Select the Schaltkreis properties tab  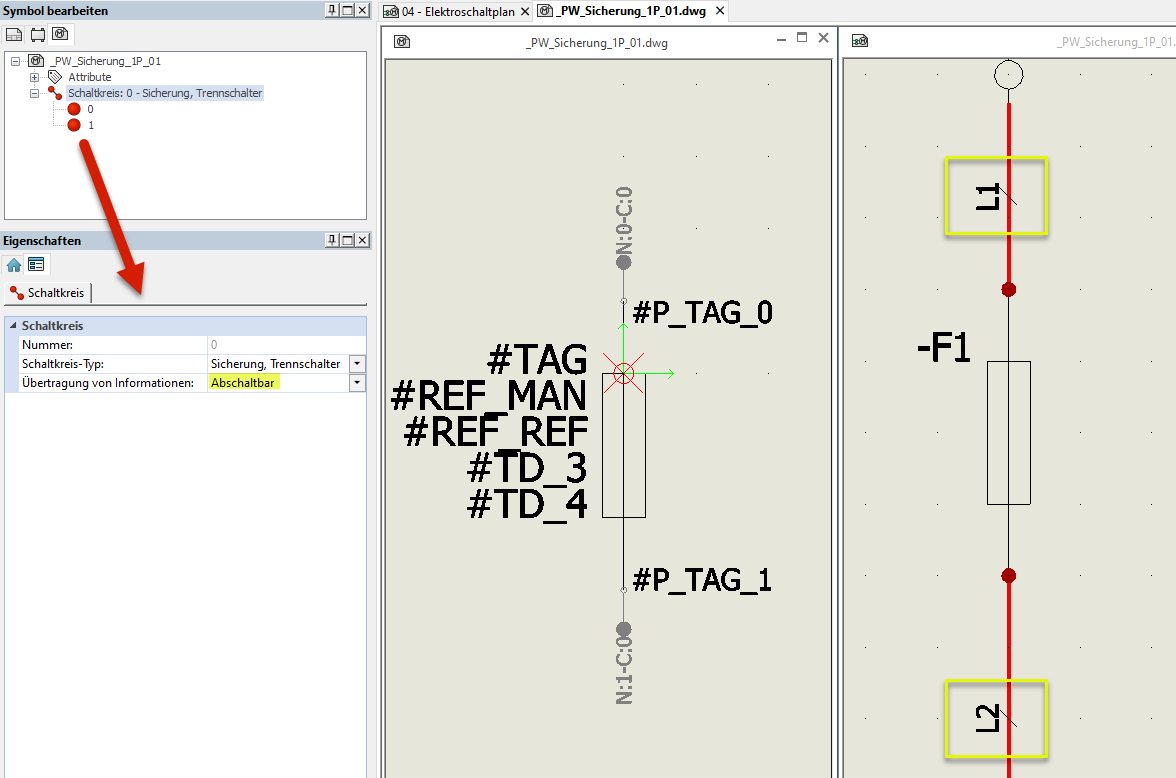point(48,293)
